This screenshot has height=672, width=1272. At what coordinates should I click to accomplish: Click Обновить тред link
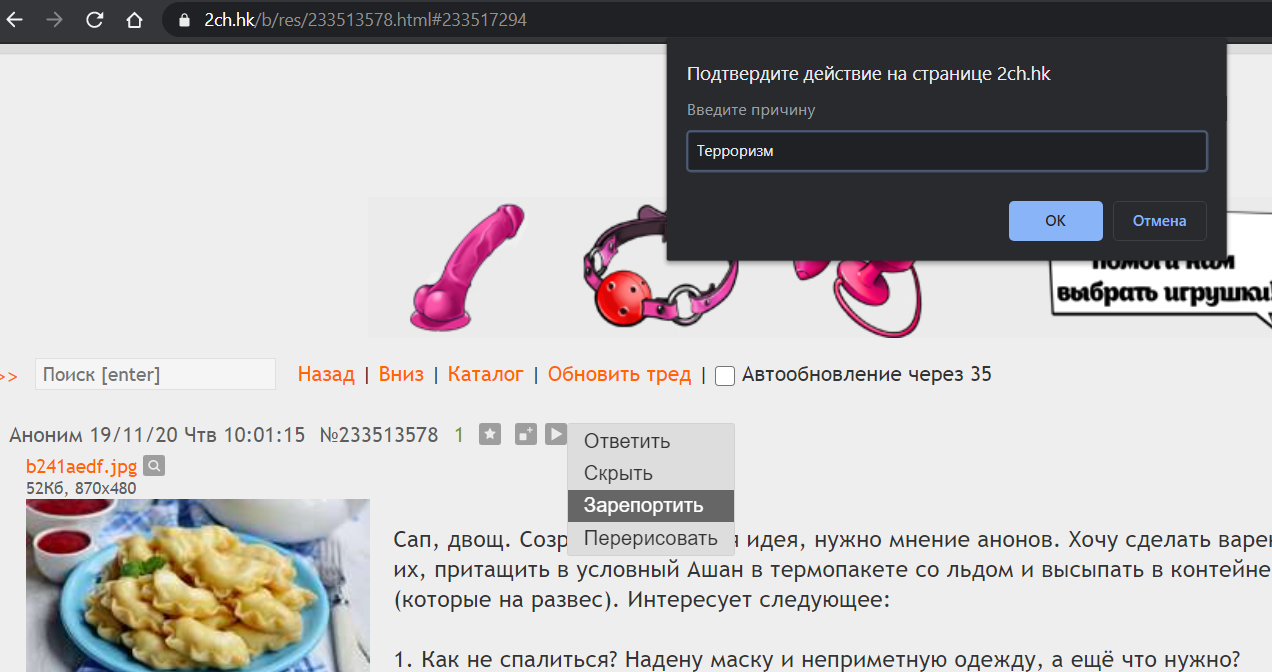coord(619,374)
